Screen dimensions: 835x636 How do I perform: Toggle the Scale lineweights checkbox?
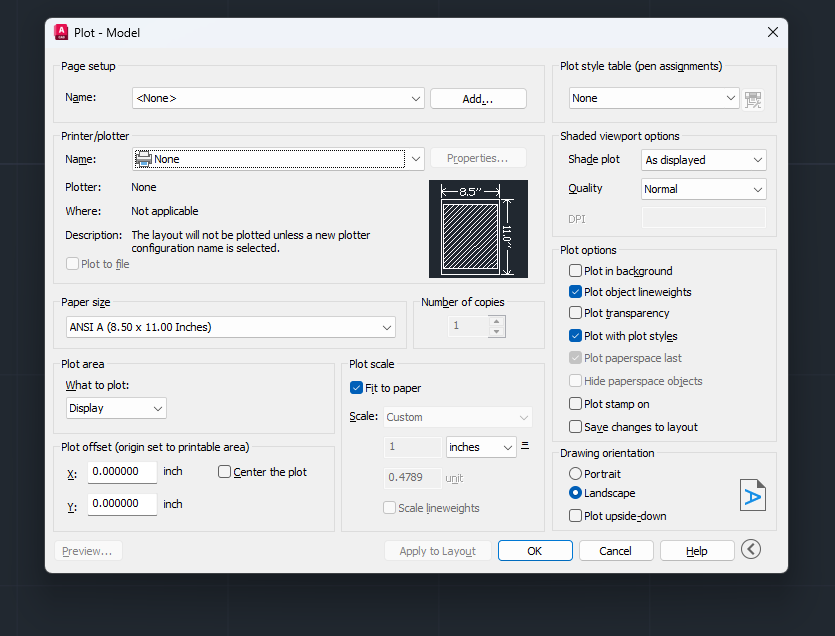click(389, 508)
